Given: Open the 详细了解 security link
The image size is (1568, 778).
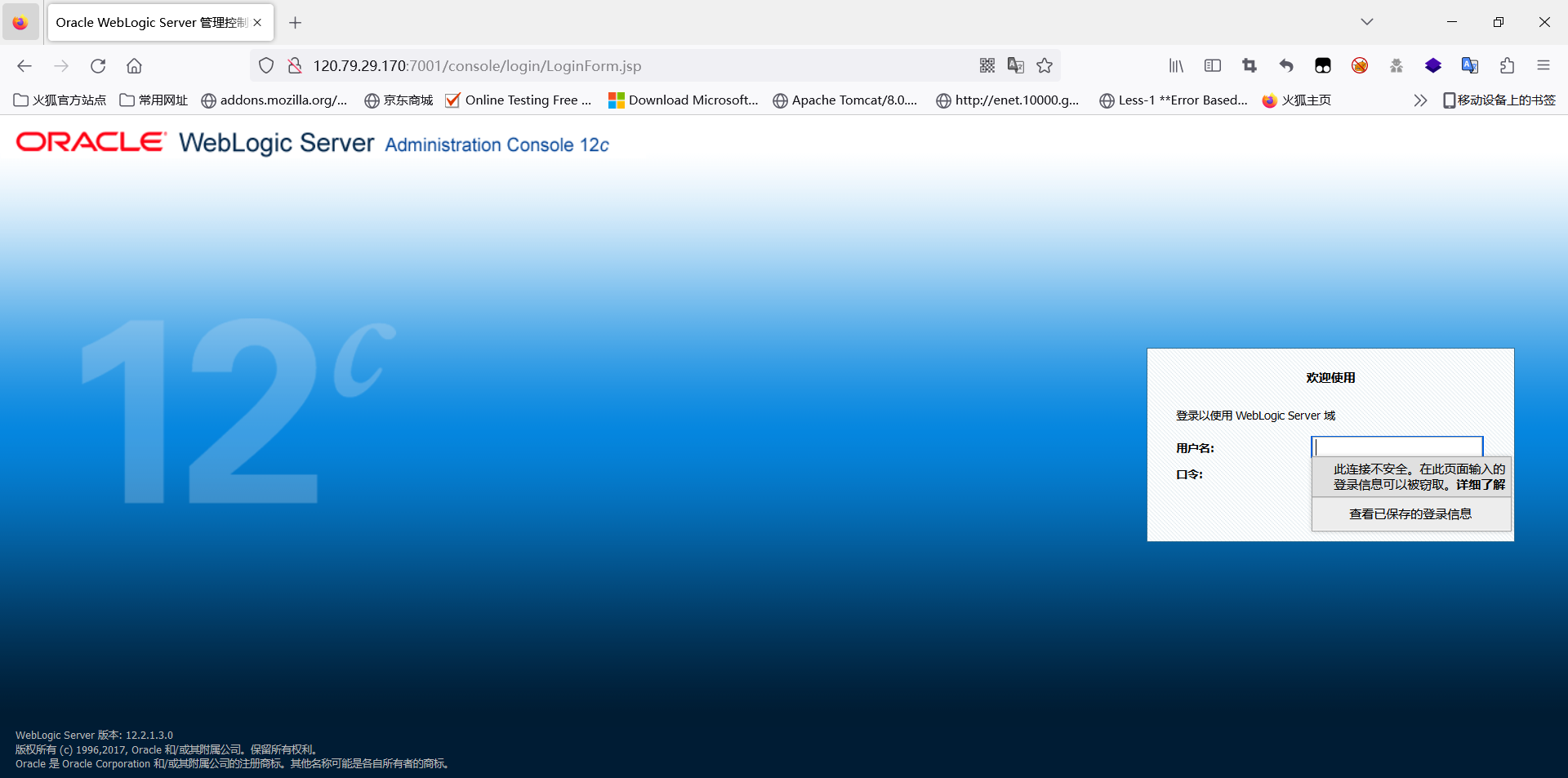Looking at the screenshot, I should click(x=1480, y=484).
